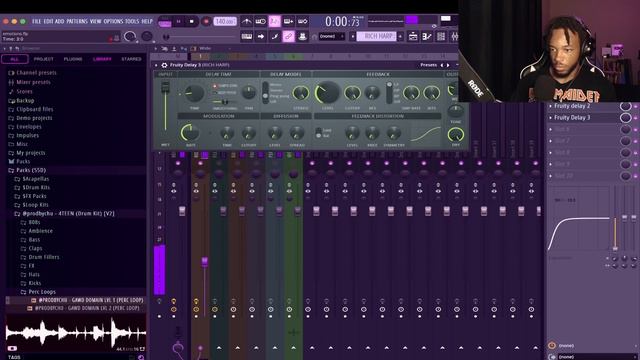This screenshot has height=360, width=640.
Task: Toggle the Fruity delay 2 enable knob
Action: 625,106
